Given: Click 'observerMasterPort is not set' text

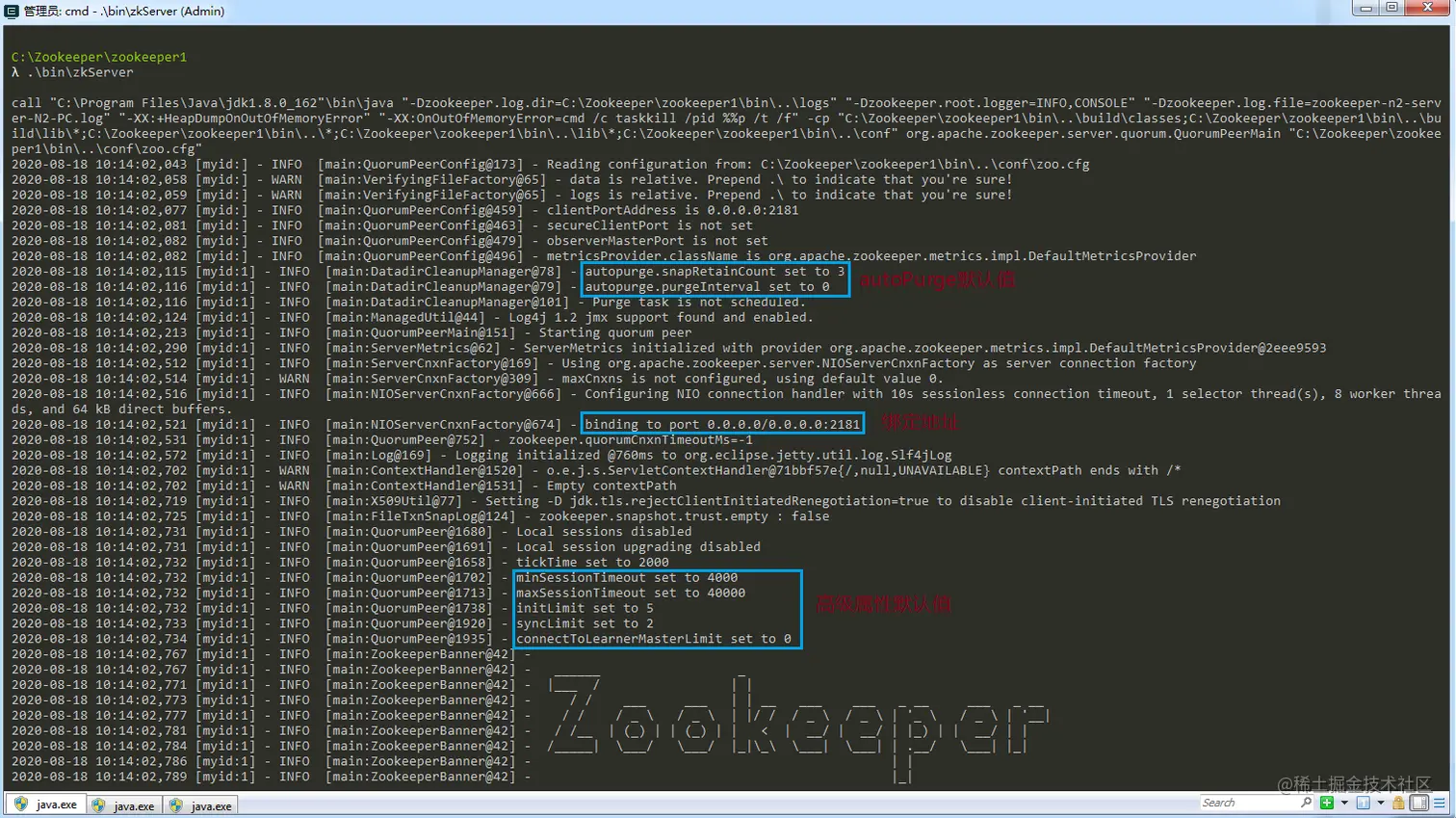Looking at the screenshot, I should coord(658,241).
